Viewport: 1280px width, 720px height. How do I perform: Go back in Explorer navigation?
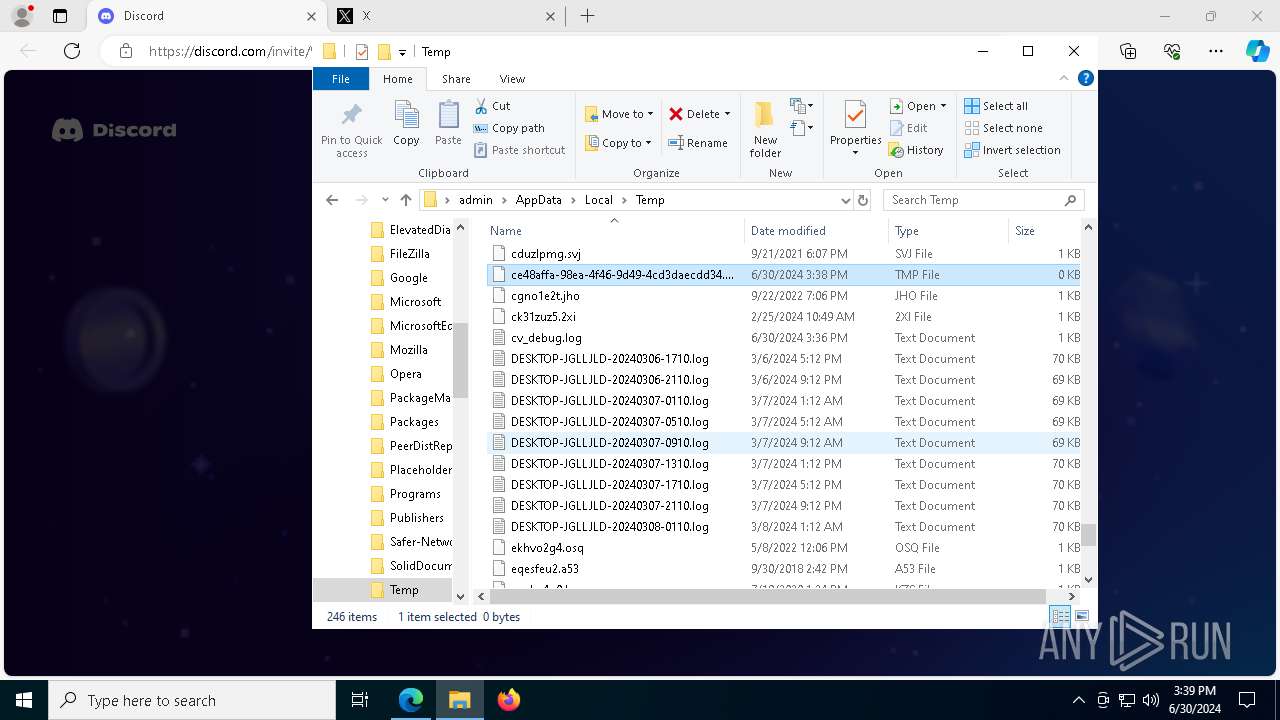(332, 200)
